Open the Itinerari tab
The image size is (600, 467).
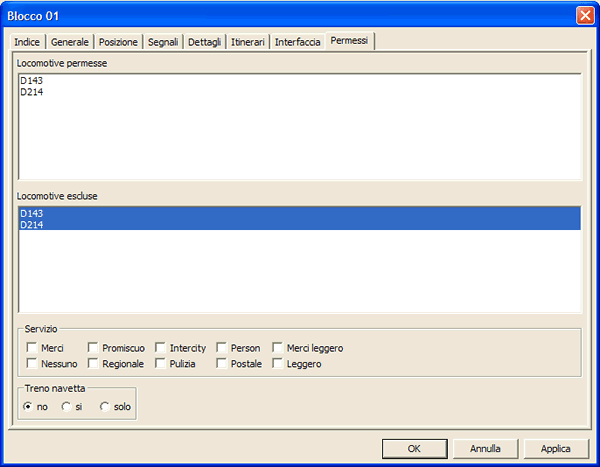pos(248,42)
